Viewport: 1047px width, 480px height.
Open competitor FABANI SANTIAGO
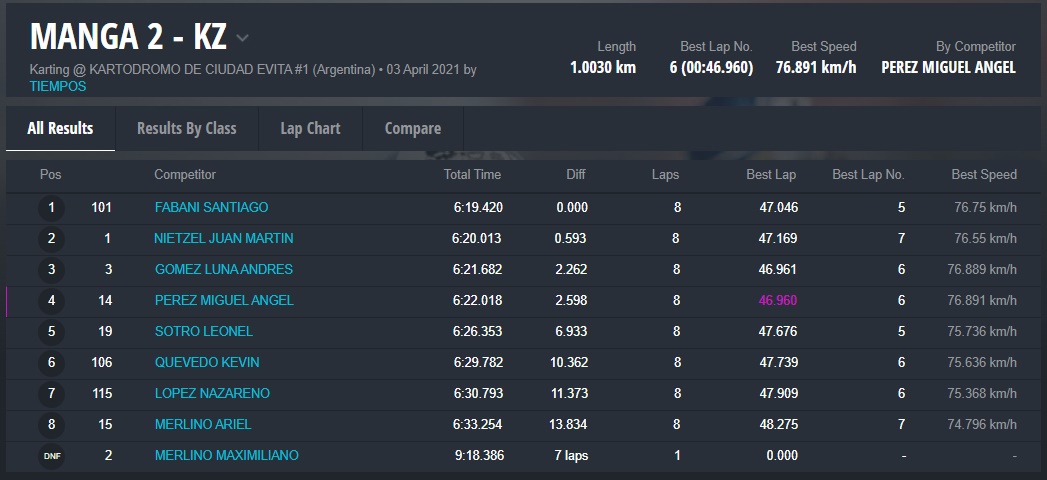[x=211, y=207]
